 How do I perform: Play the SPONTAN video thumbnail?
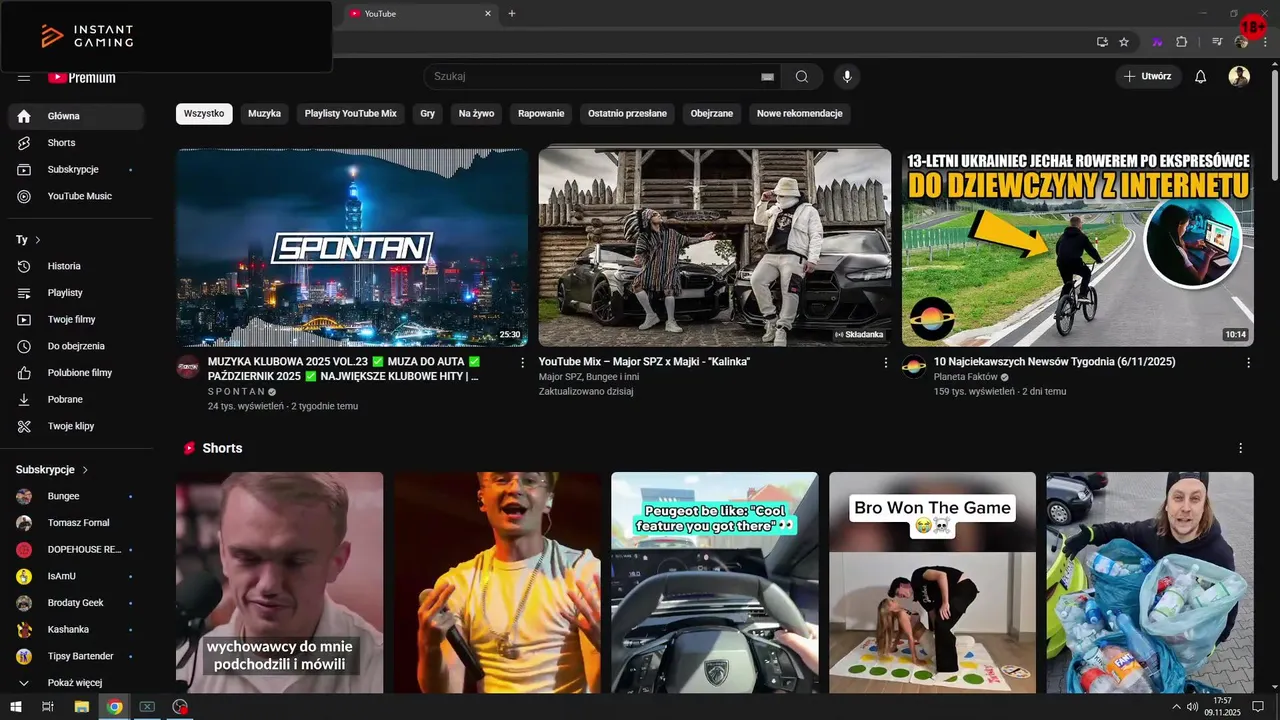pyautogui.click(x=352, y=247)
